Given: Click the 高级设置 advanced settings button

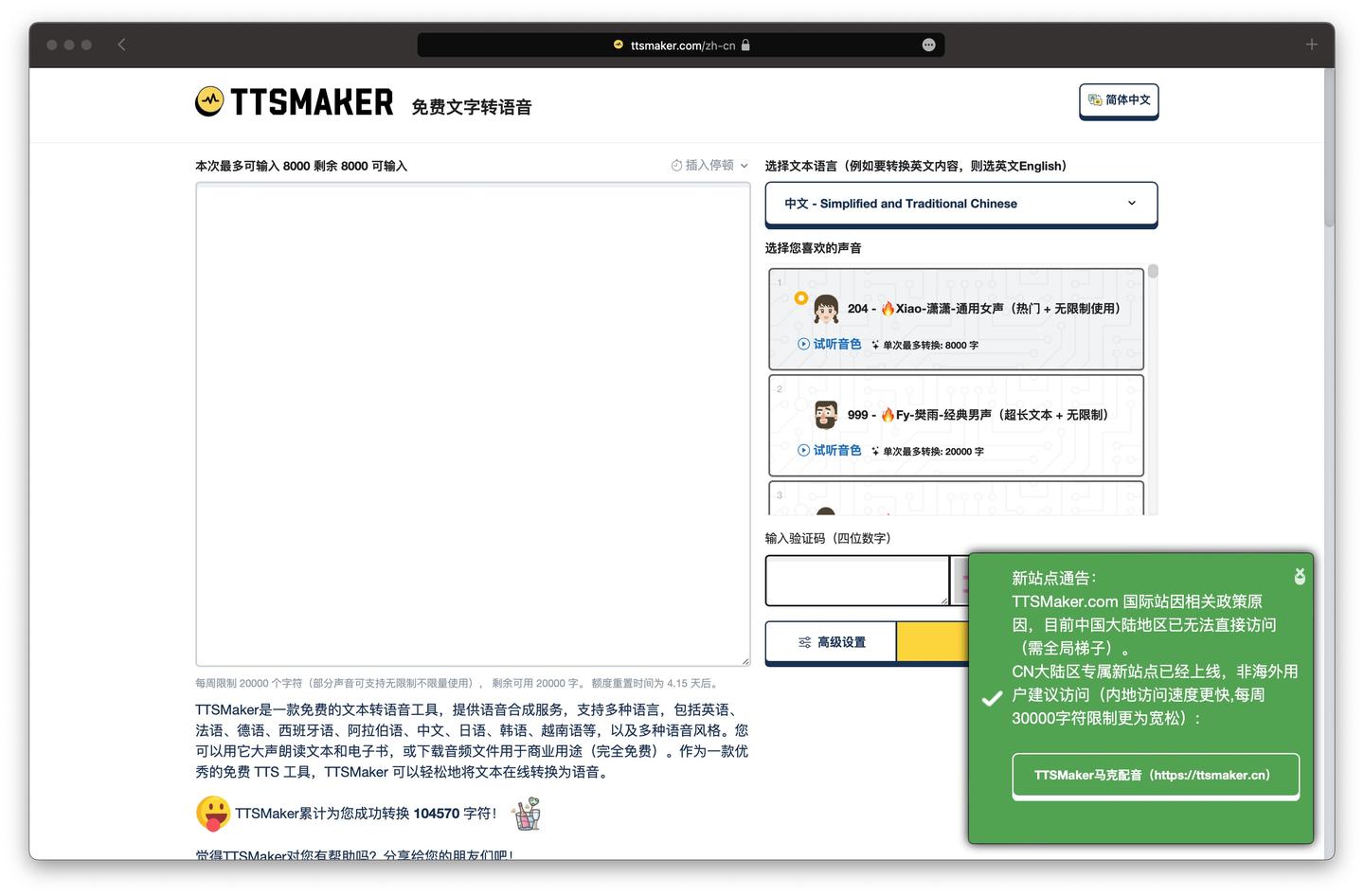Looking at the screenshot, I should click(x=830, y=642).
